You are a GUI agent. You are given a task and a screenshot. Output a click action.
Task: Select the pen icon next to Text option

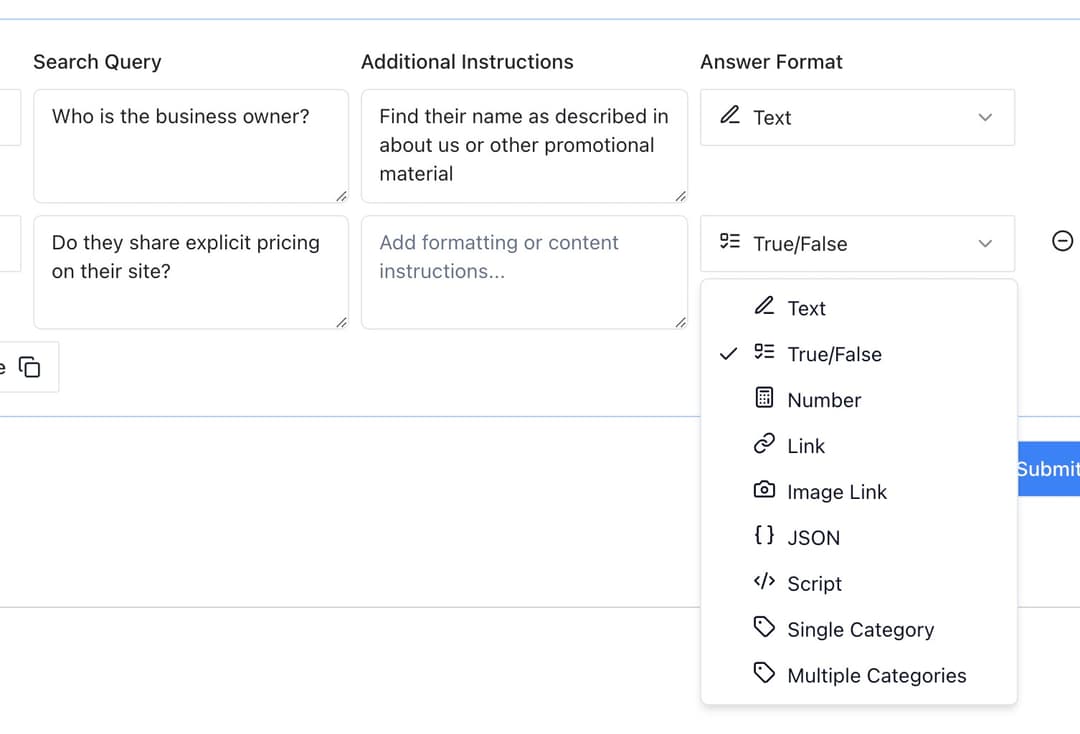tap(762, 307)
